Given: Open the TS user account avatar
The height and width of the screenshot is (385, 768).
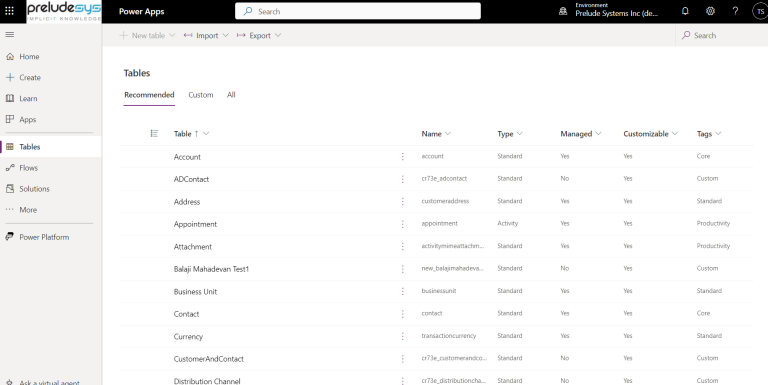Looking at the screenshot, I should (760, 11).
